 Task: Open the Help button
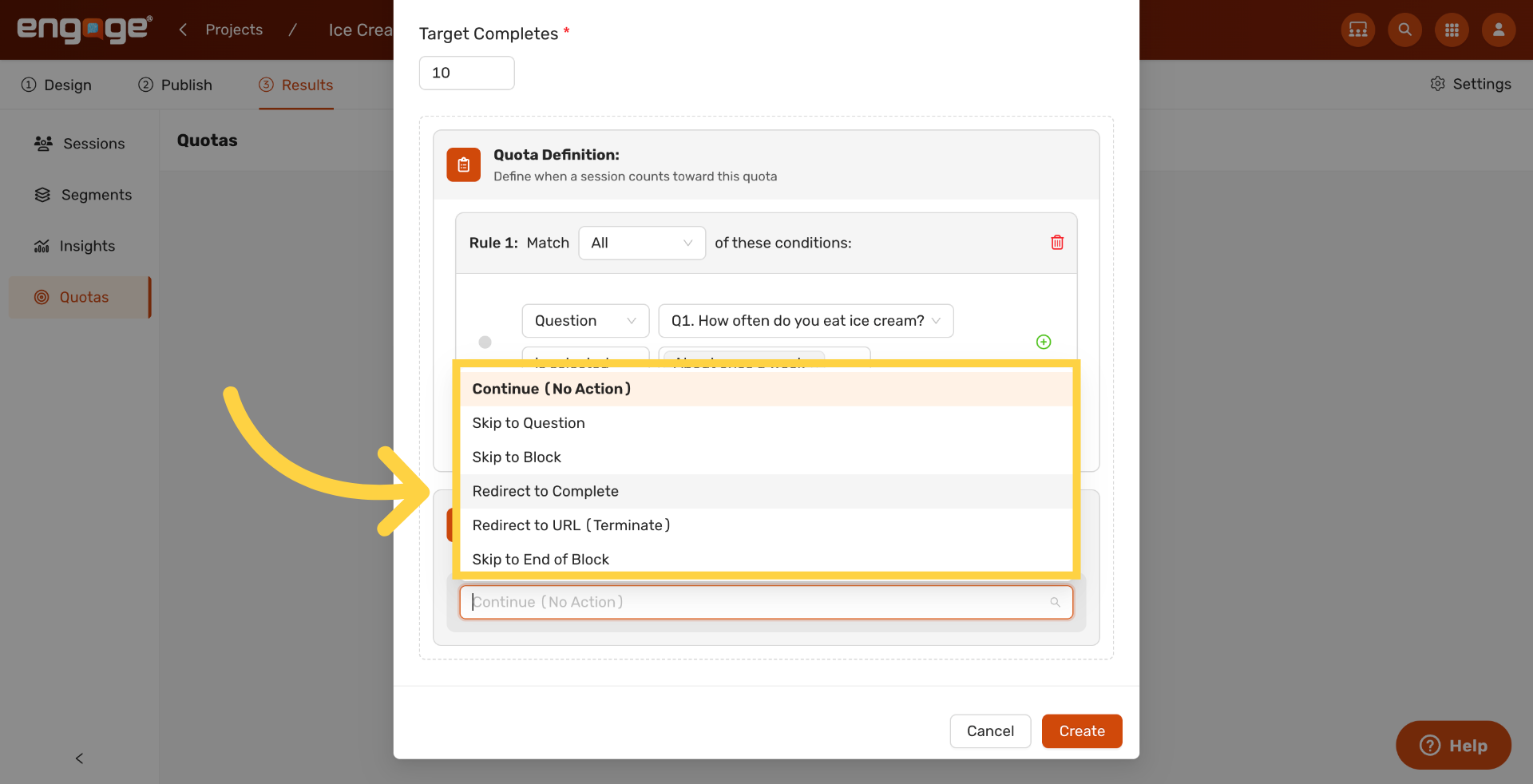point(1453,746)
